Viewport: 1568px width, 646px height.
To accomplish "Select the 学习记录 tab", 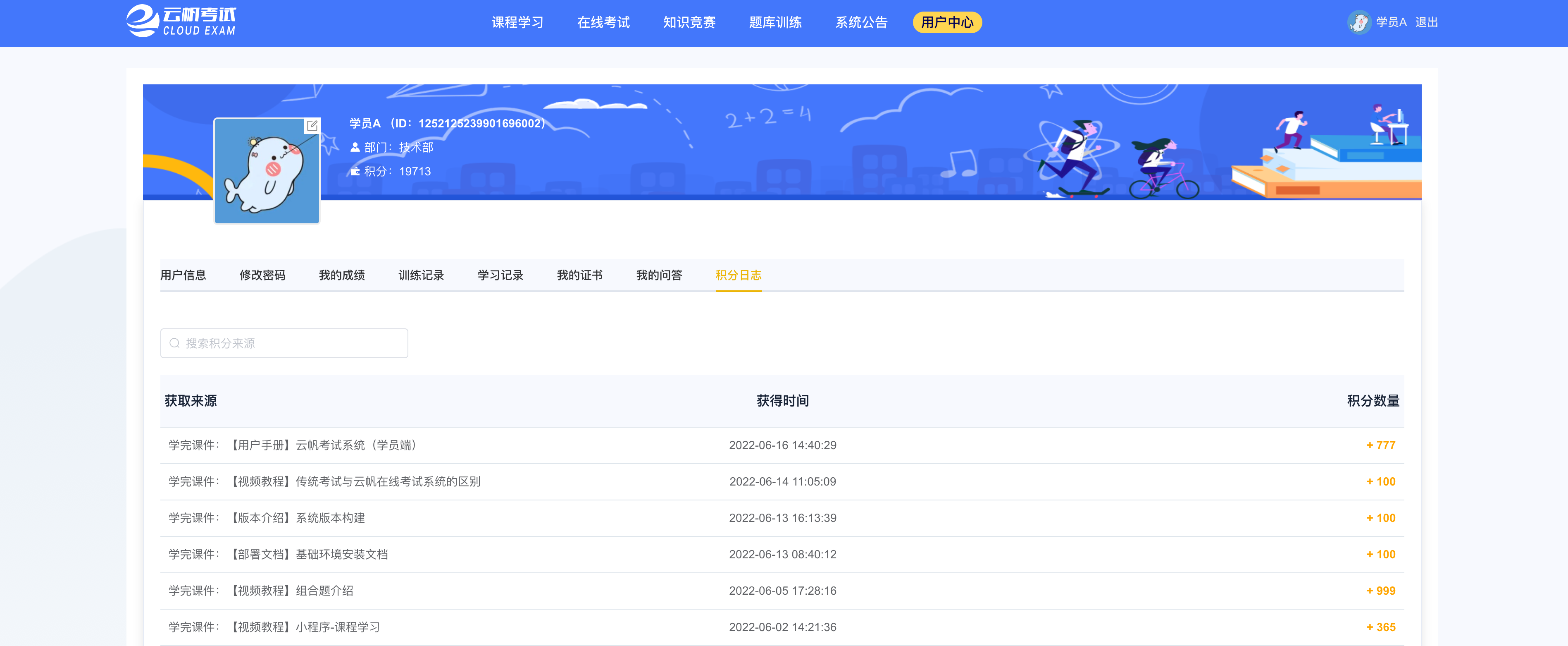I will coord(500,275).
